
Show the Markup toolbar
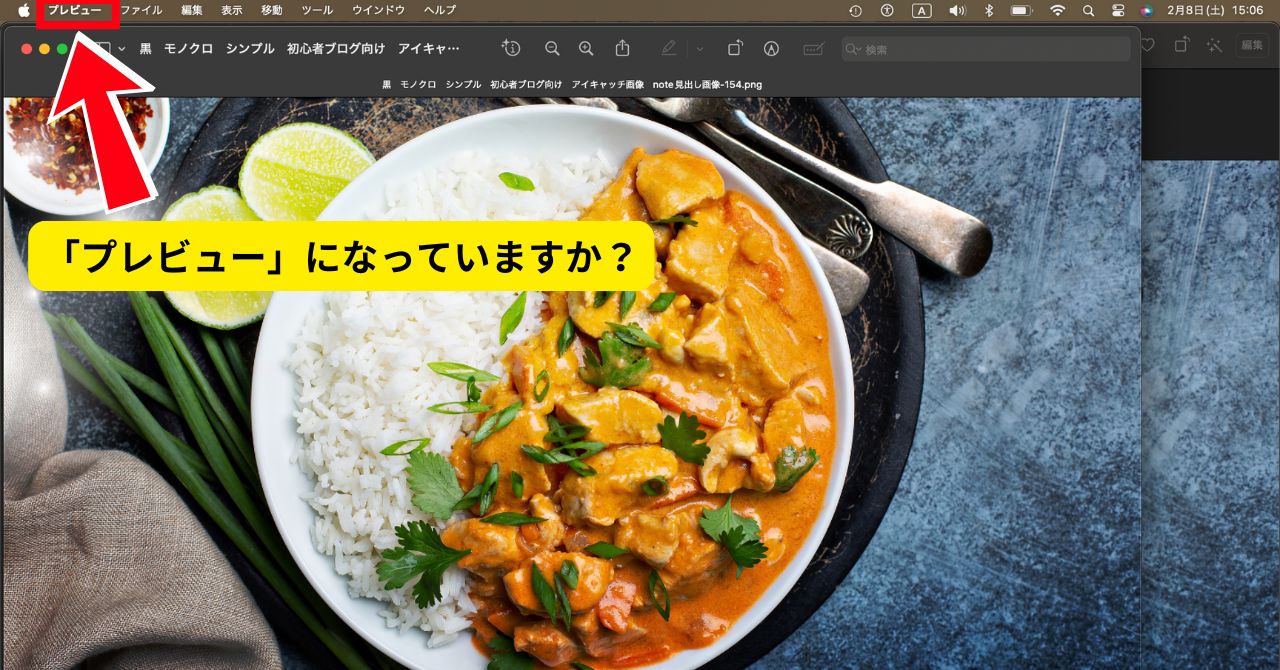[x=771, y=48]
